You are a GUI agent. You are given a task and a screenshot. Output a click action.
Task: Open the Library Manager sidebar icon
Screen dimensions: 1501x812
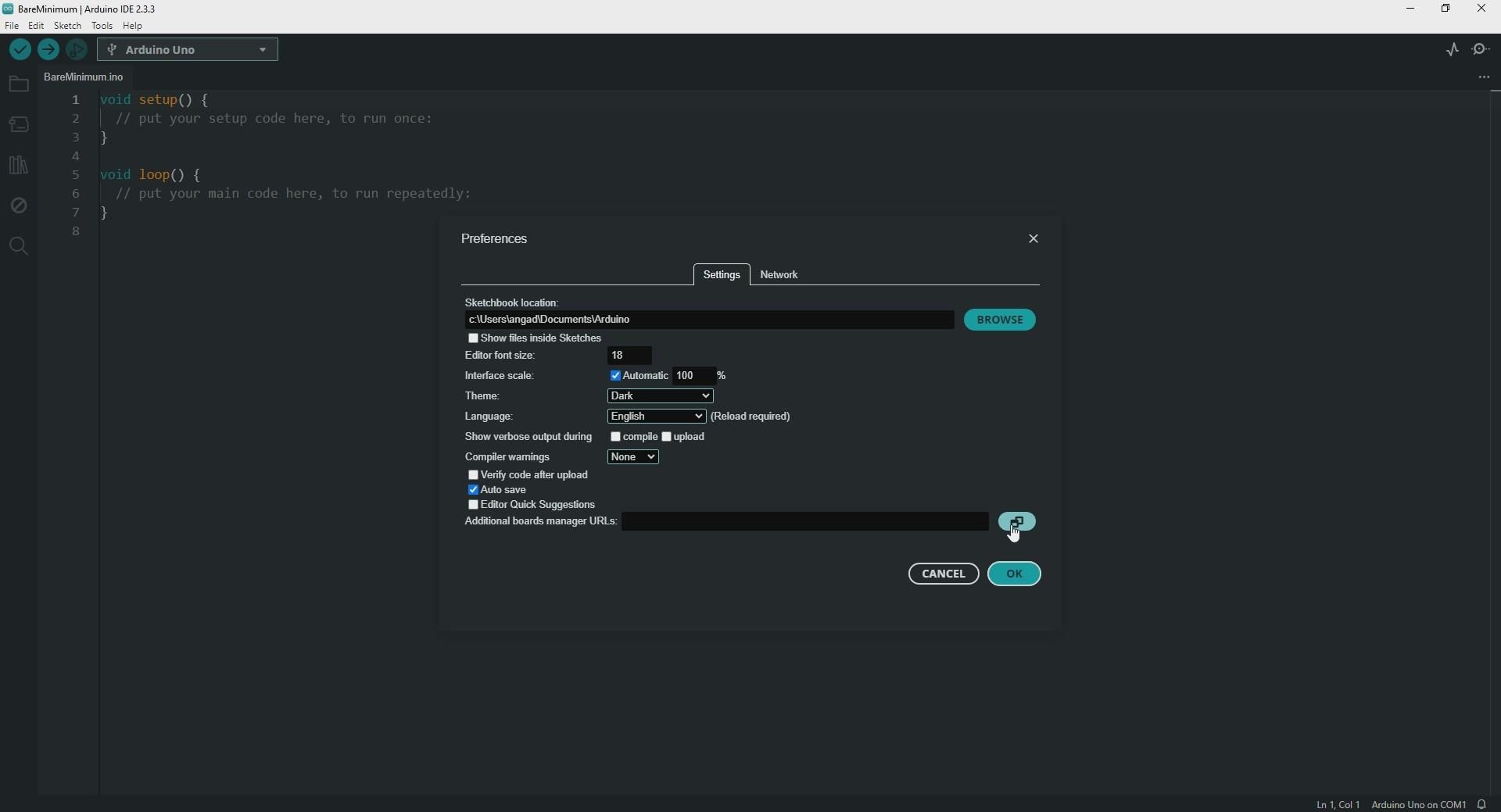point(19,165)
